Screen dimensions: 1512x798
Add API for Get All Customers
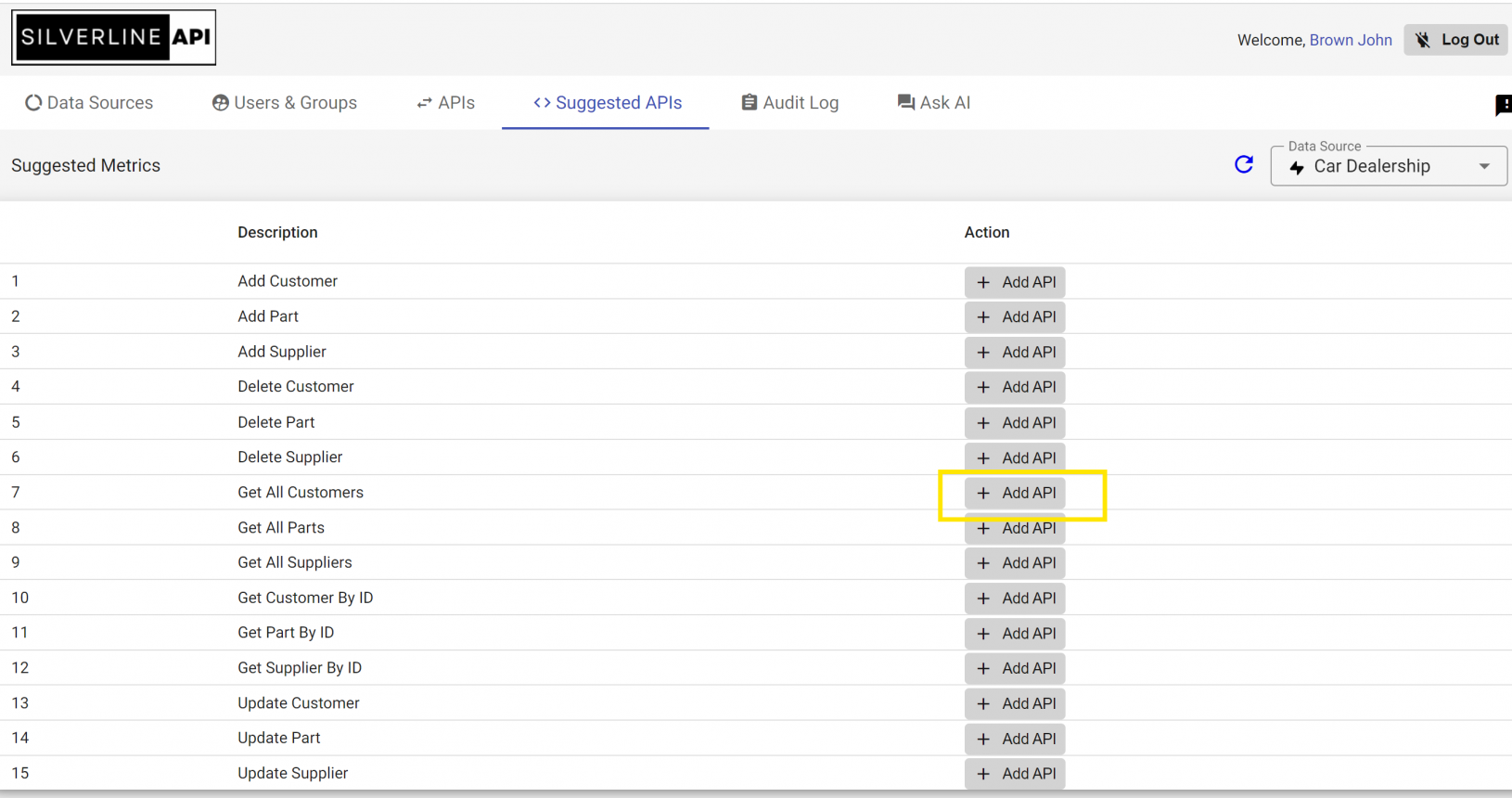[x=1015, y=493]
